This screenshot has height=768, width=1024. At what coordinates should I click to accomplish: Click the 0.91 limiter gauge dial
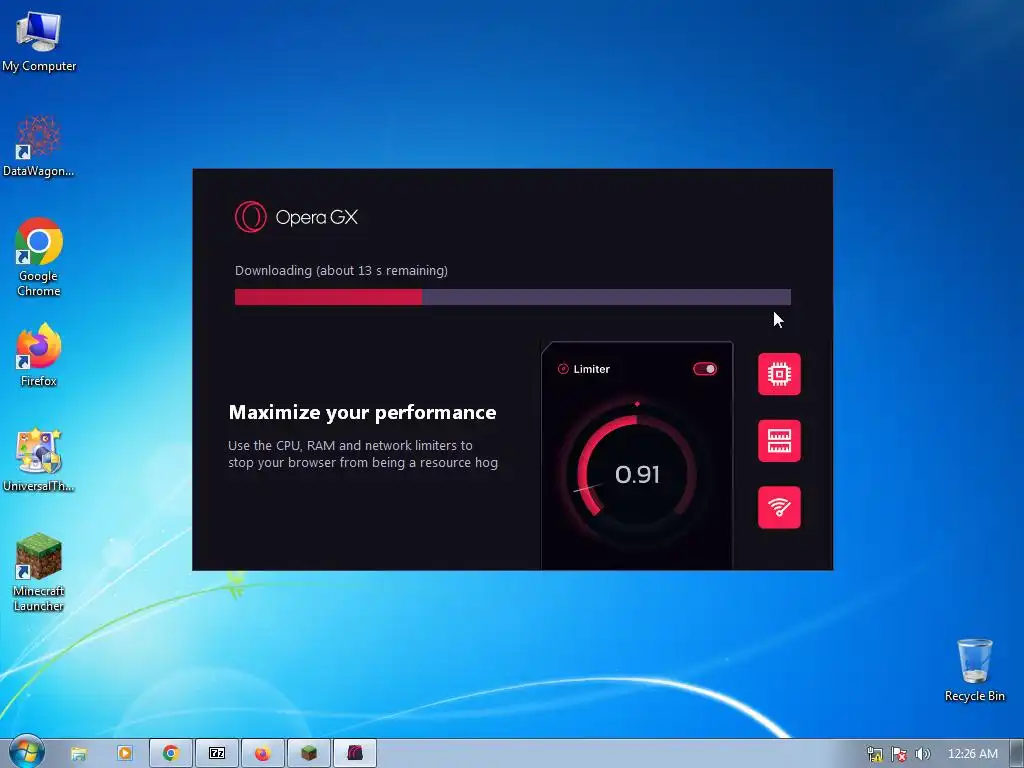(x=637, y=474)
